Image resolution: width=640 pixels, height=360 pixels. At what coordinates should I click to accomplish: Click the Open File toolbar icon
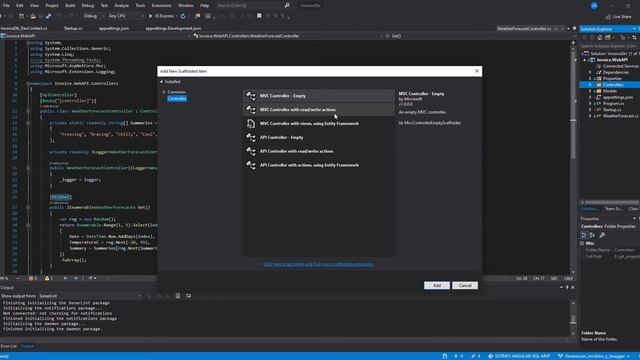tap(33, 16)
